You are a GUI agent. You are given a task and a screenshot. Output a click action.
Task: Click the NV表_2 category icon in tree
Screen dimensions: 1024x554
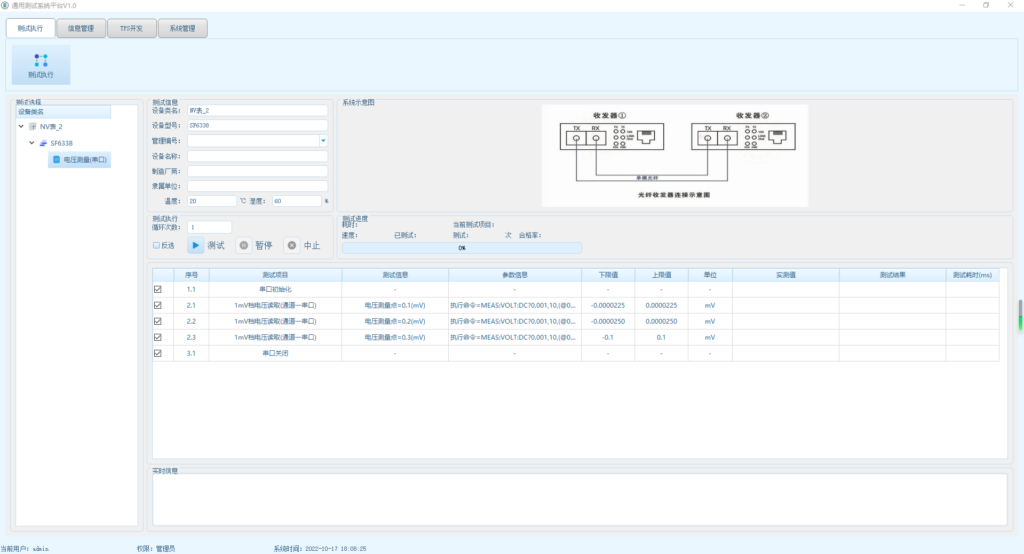coord(32,127)
